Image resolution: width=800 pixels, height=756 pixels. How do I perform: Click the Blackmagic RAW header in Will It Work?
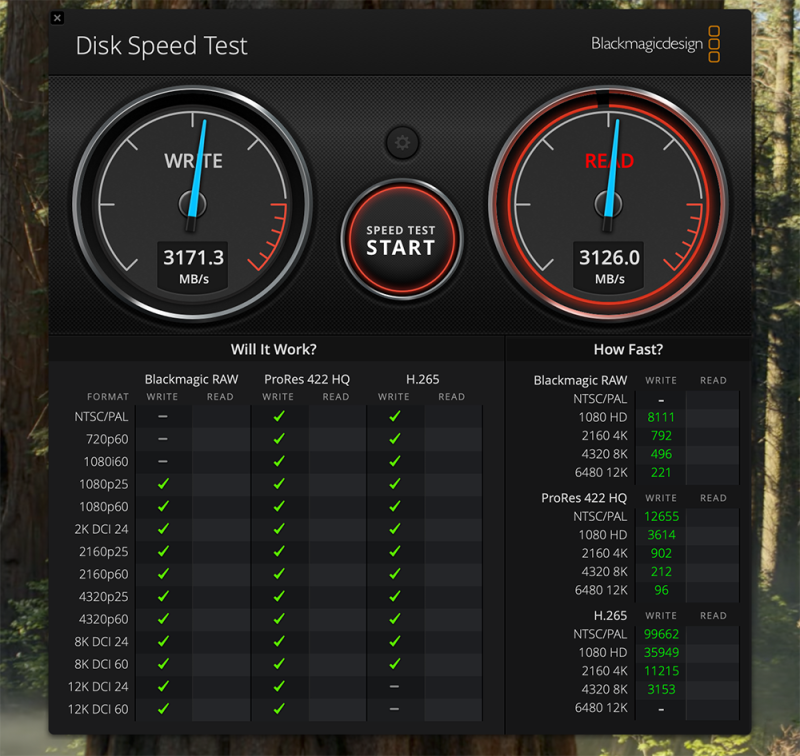[x=191, y=380]
